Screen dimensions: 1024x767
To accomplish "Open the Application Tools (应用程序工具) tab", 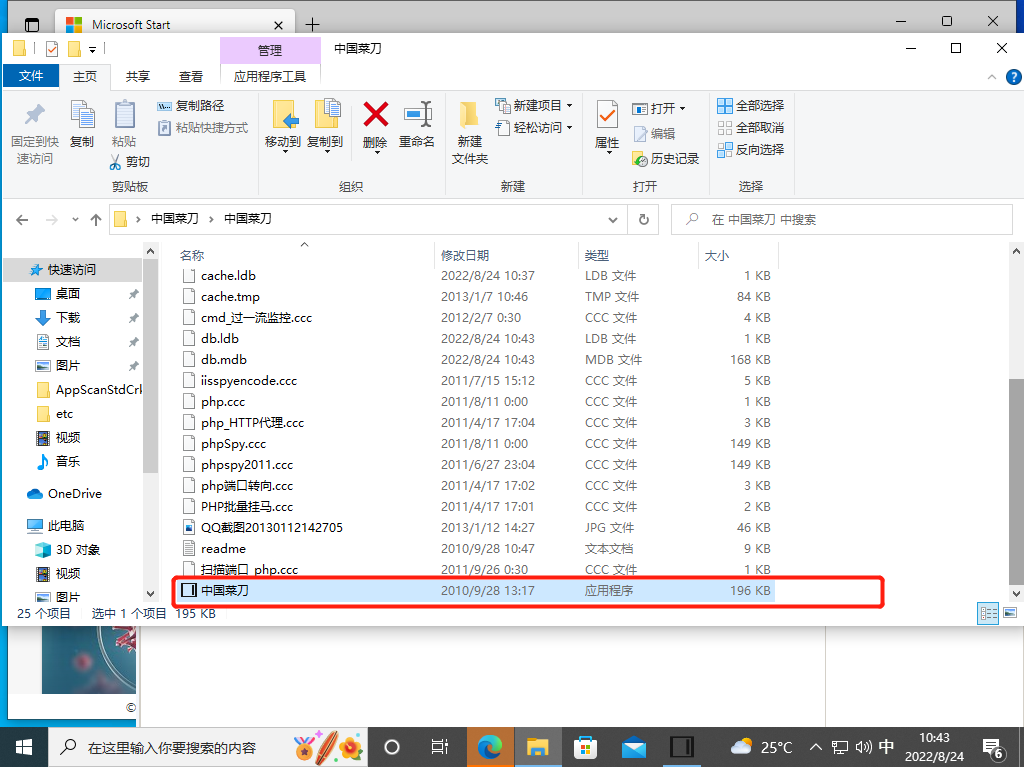I will point(270,76).
